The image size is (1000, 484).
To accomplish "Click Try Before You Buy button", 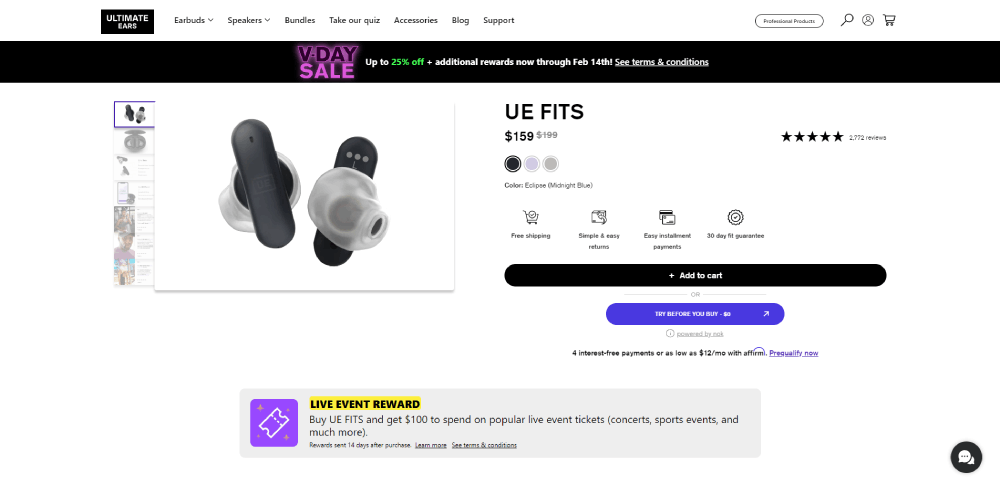I will click(695, 314).
